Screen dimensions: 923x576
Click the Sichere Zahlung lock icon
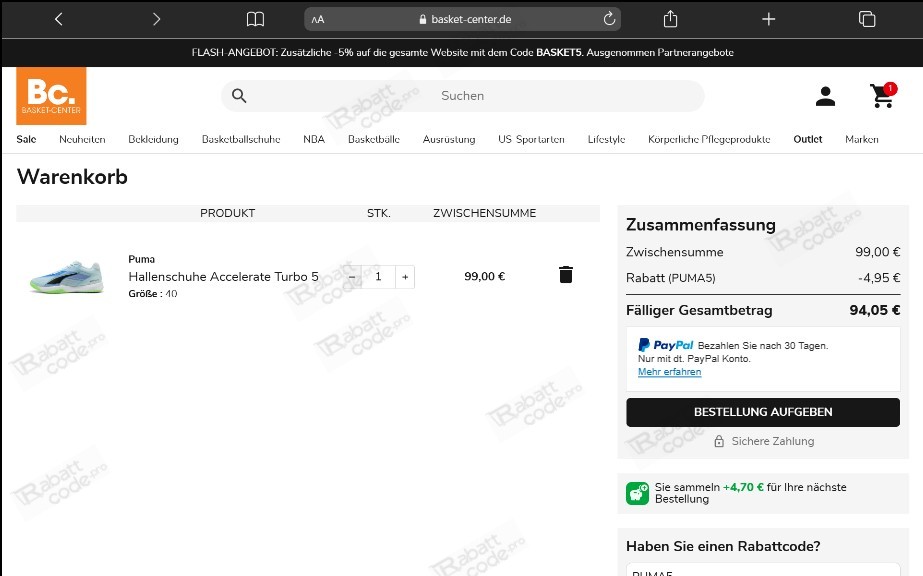[719, 441]
